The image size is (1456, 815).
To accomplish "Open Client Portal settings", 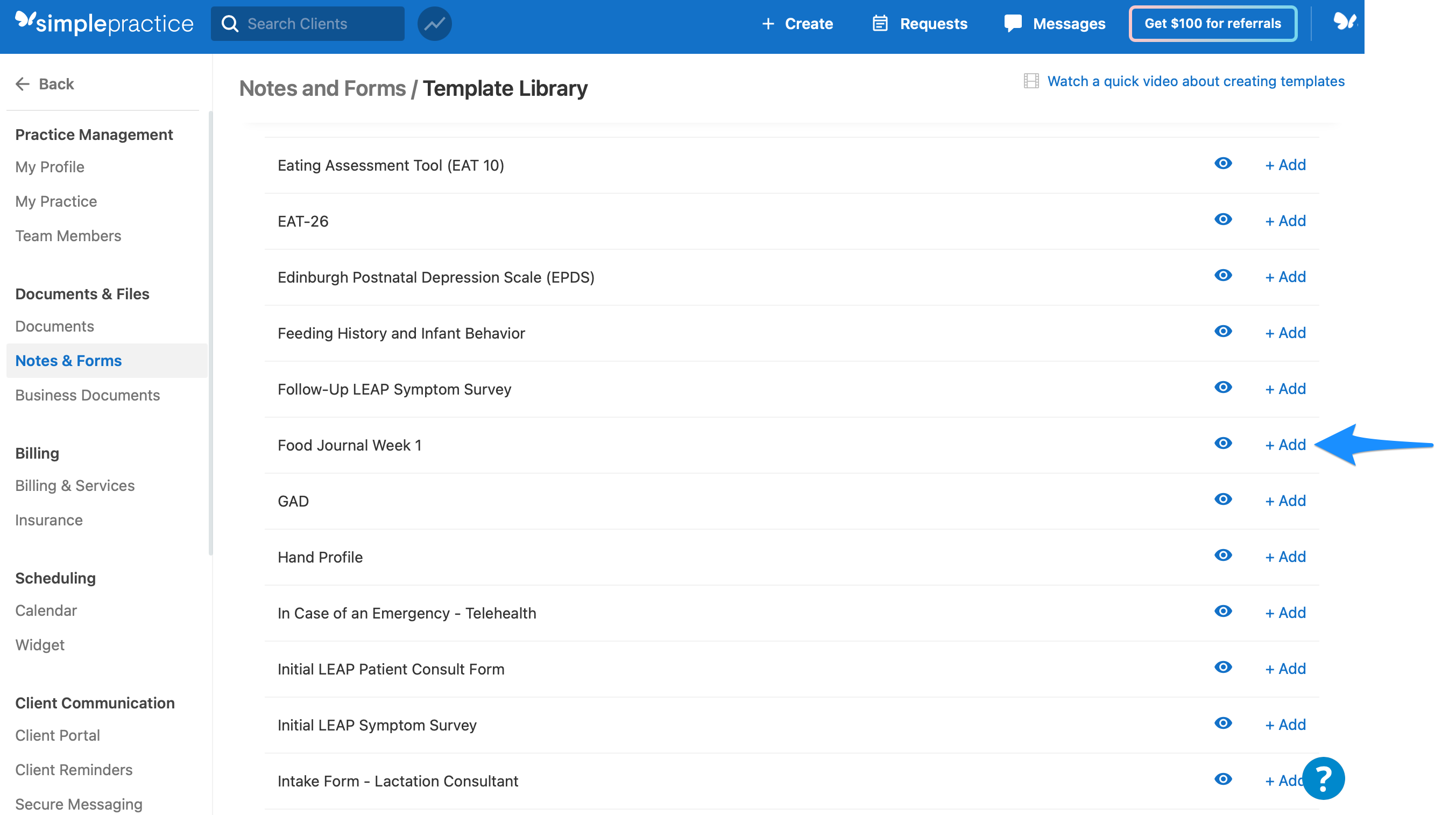I will 57,736.
